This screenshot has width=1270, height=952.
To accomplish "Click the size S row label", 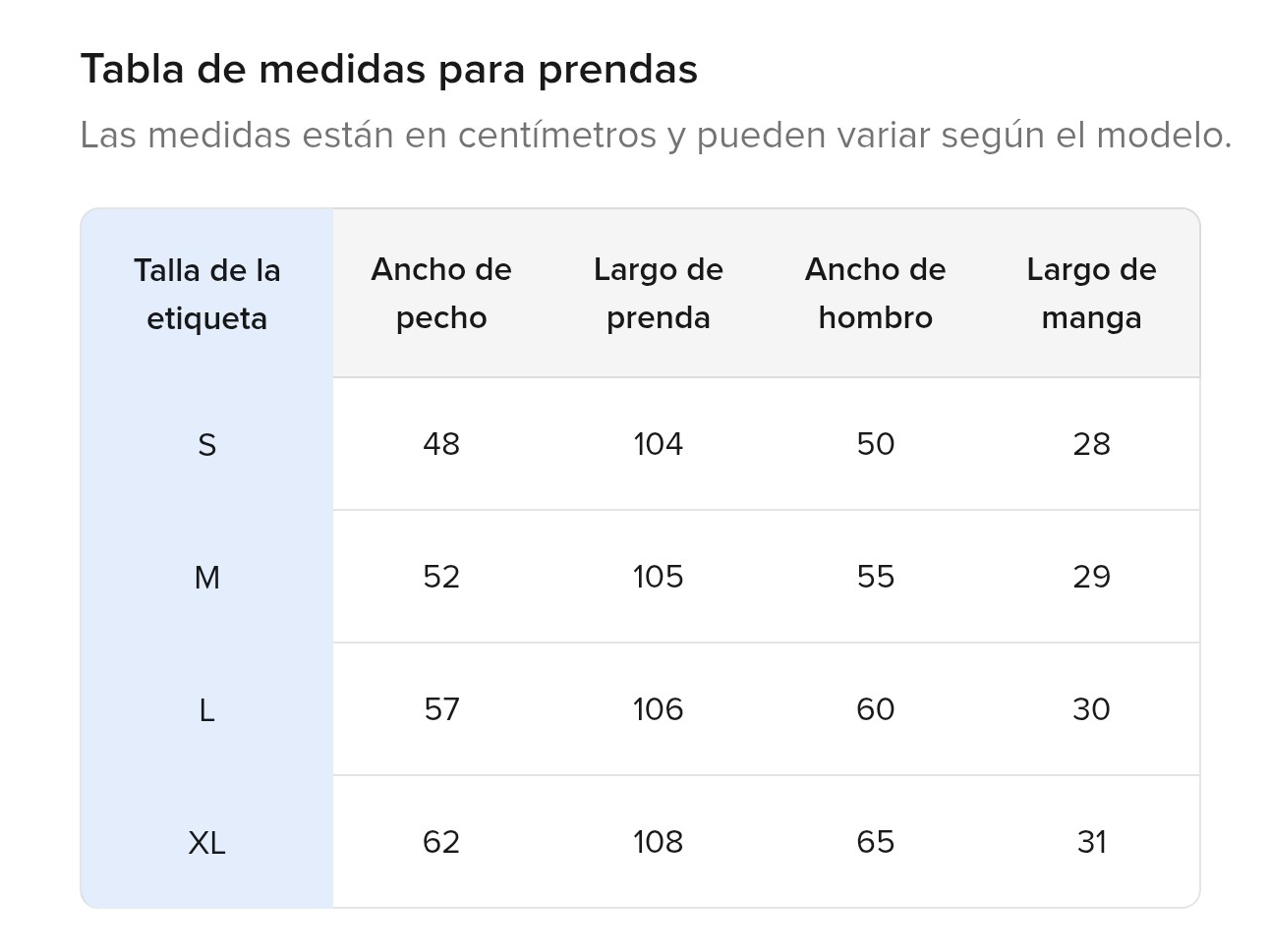I will click(207, 445).
